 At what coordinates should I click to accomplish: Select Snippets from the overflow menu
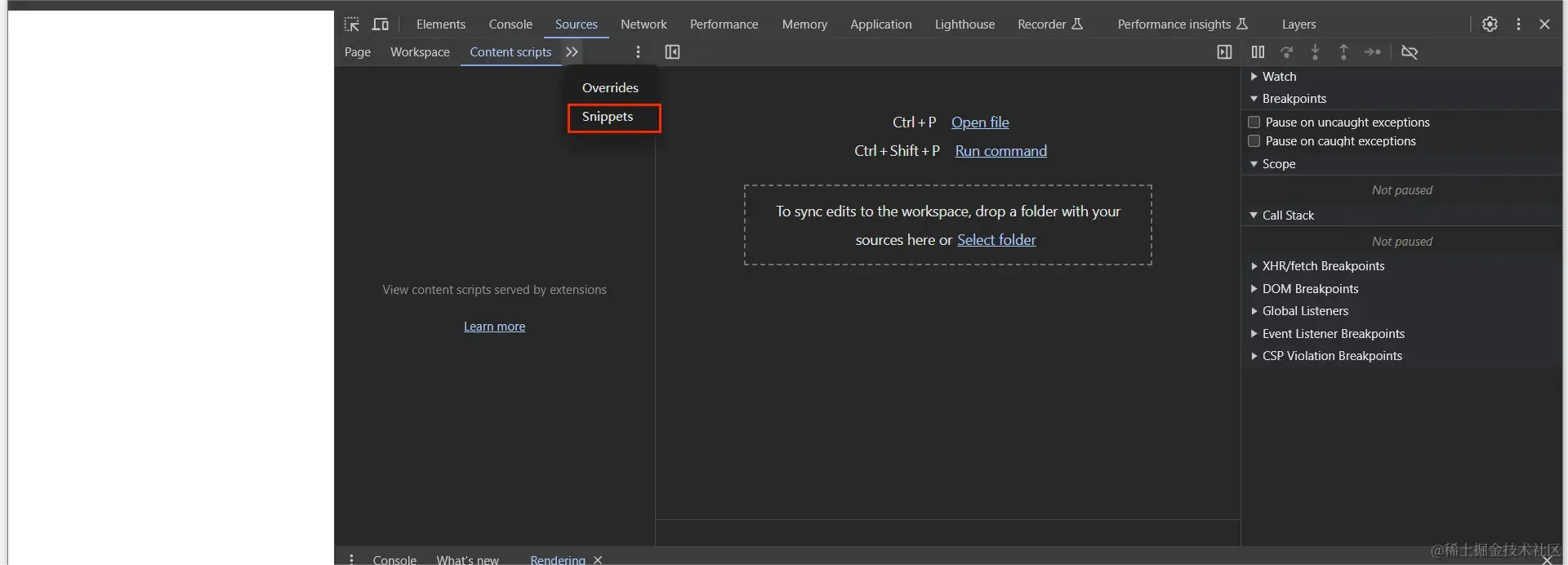pyautogui.click(x=608, y=117)
